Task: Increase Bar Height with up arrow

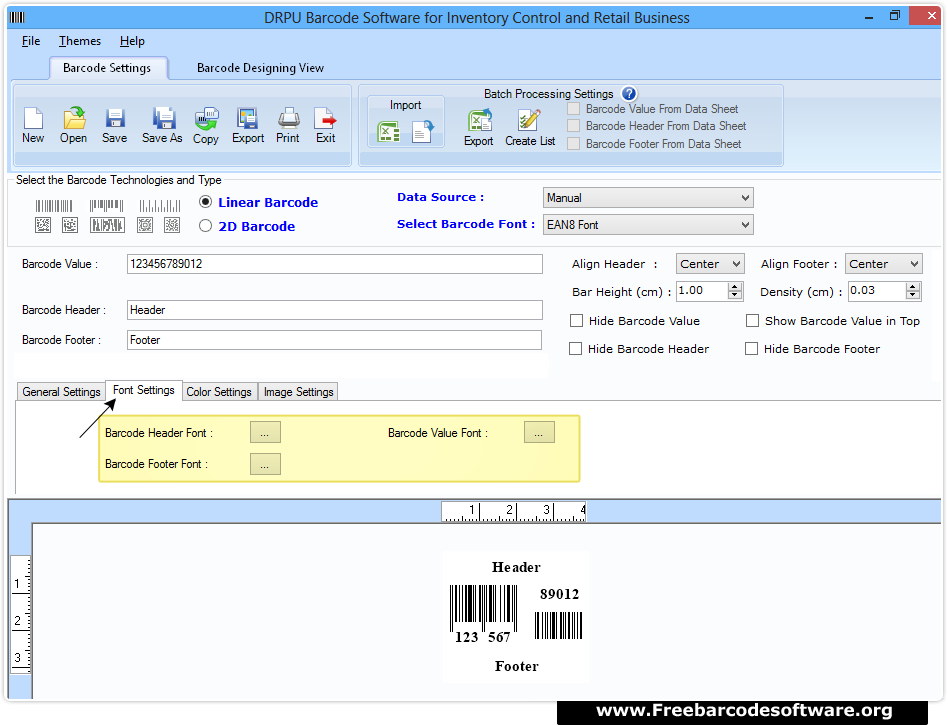Action: (x=735, y=287)
